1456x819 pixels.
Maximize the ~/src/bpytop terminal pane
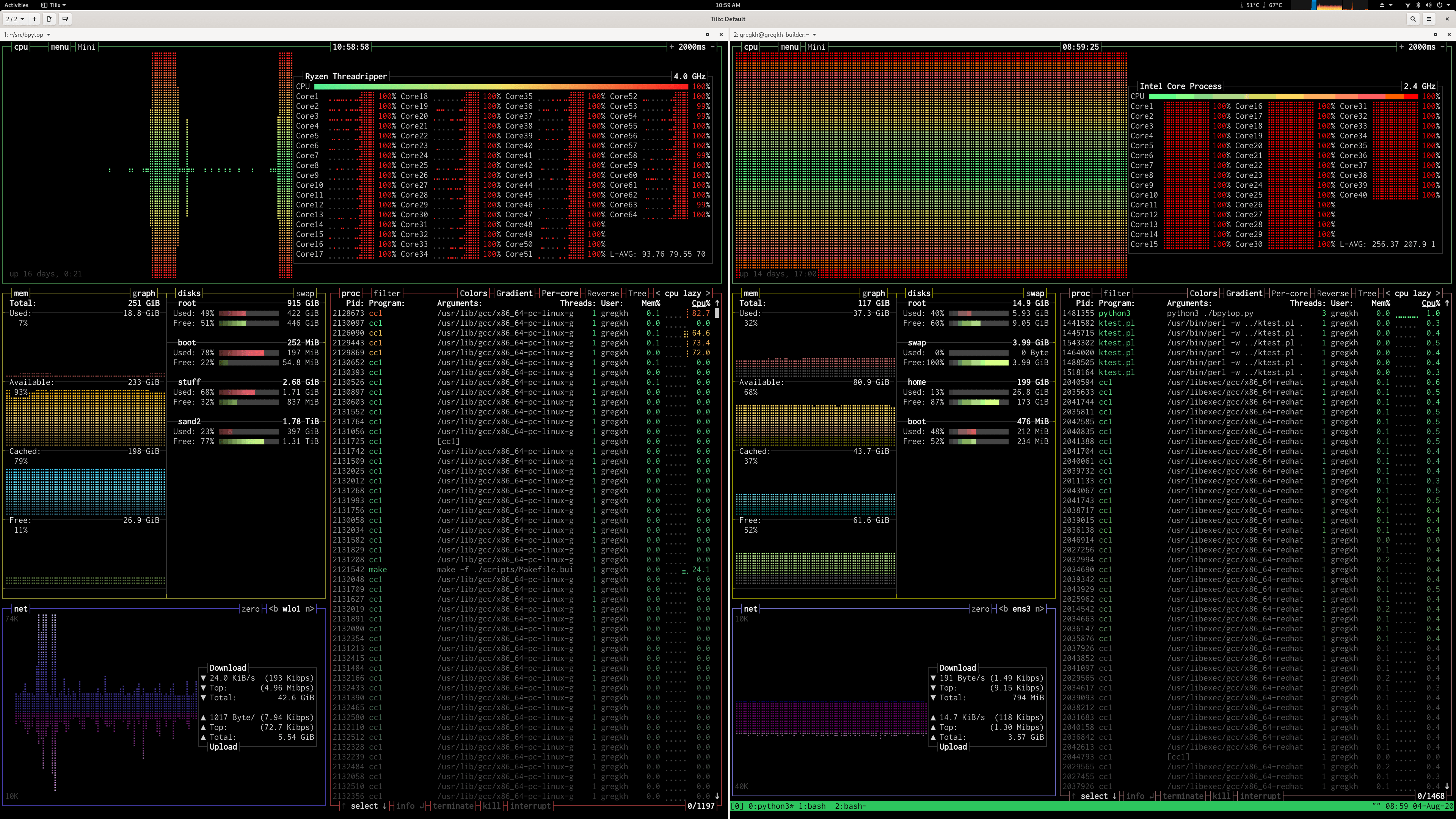(x=707, y=35)
